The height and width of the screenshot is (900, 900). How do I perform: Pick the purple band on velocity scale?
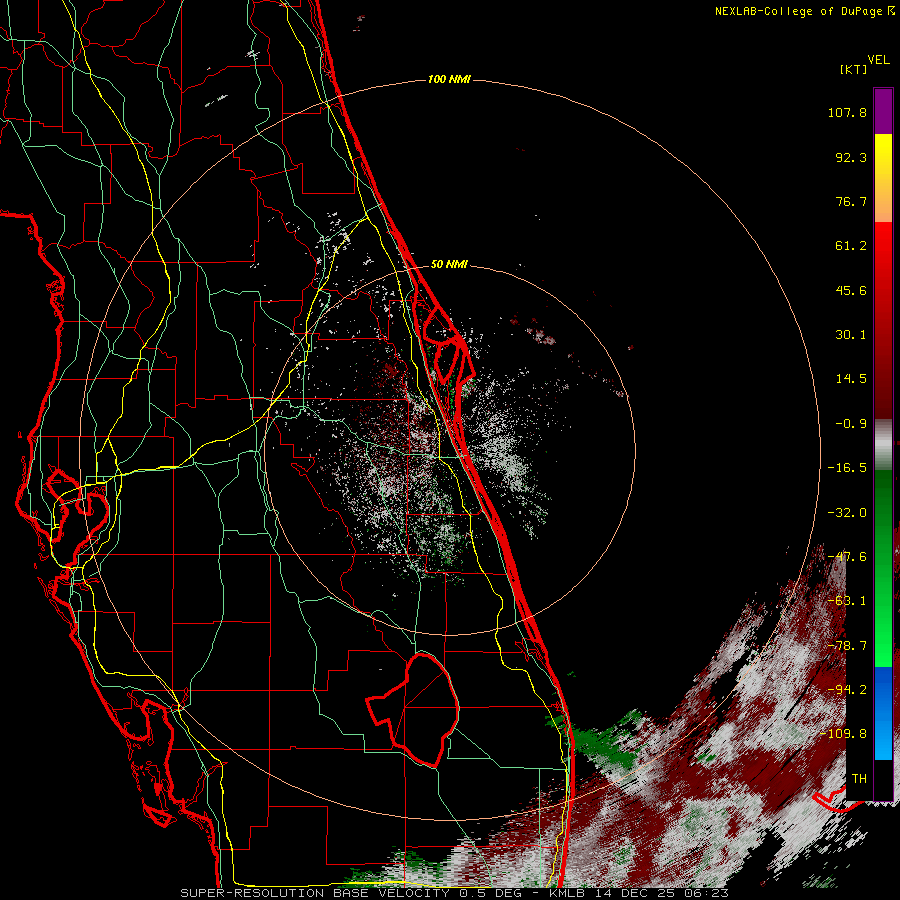coord(883,111)
